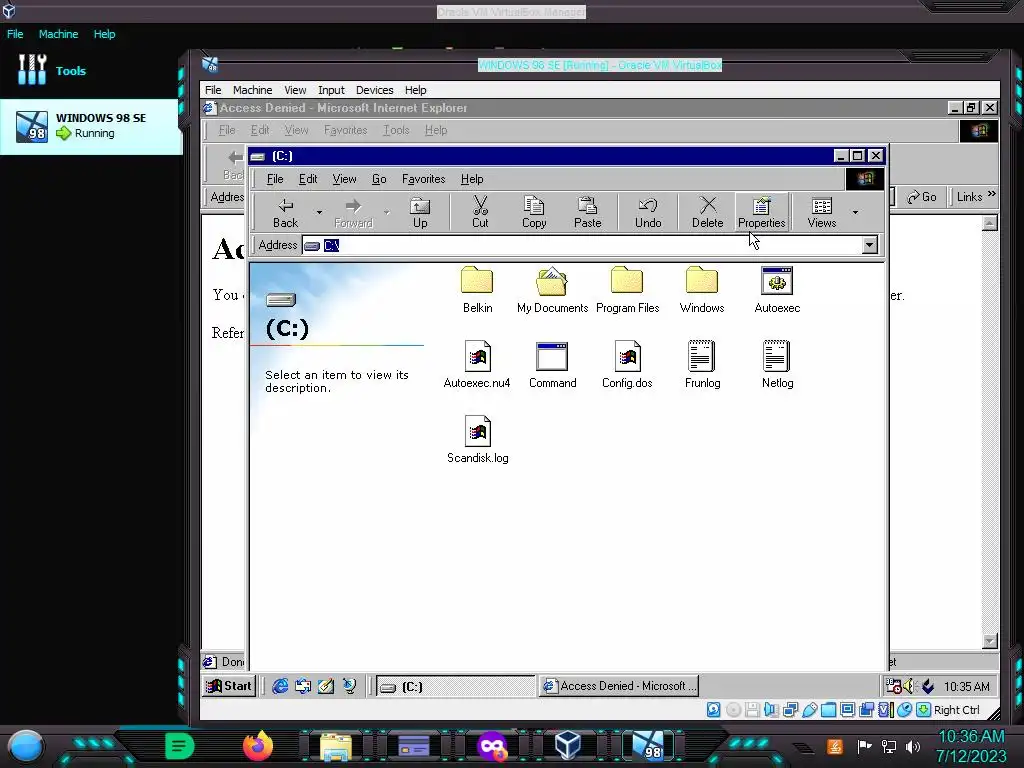Launch Internet Explorer from Quick Launch
This screenshot has width=1024, height=768.
(280, 686)
